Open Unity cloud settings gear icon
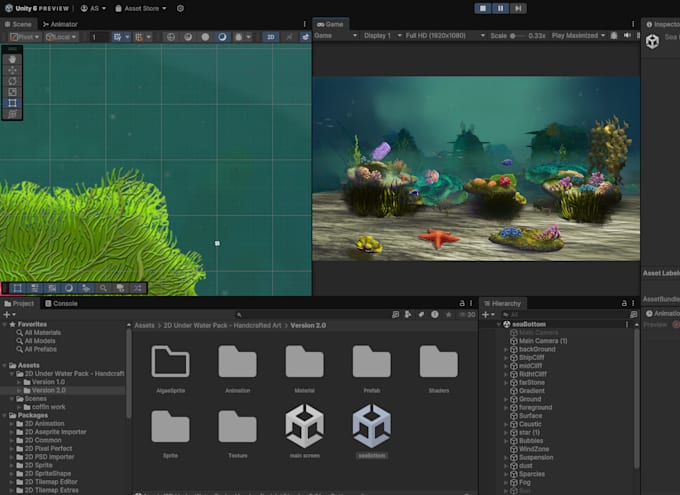Viewport: 680px width, 495px height. (180, 8)
